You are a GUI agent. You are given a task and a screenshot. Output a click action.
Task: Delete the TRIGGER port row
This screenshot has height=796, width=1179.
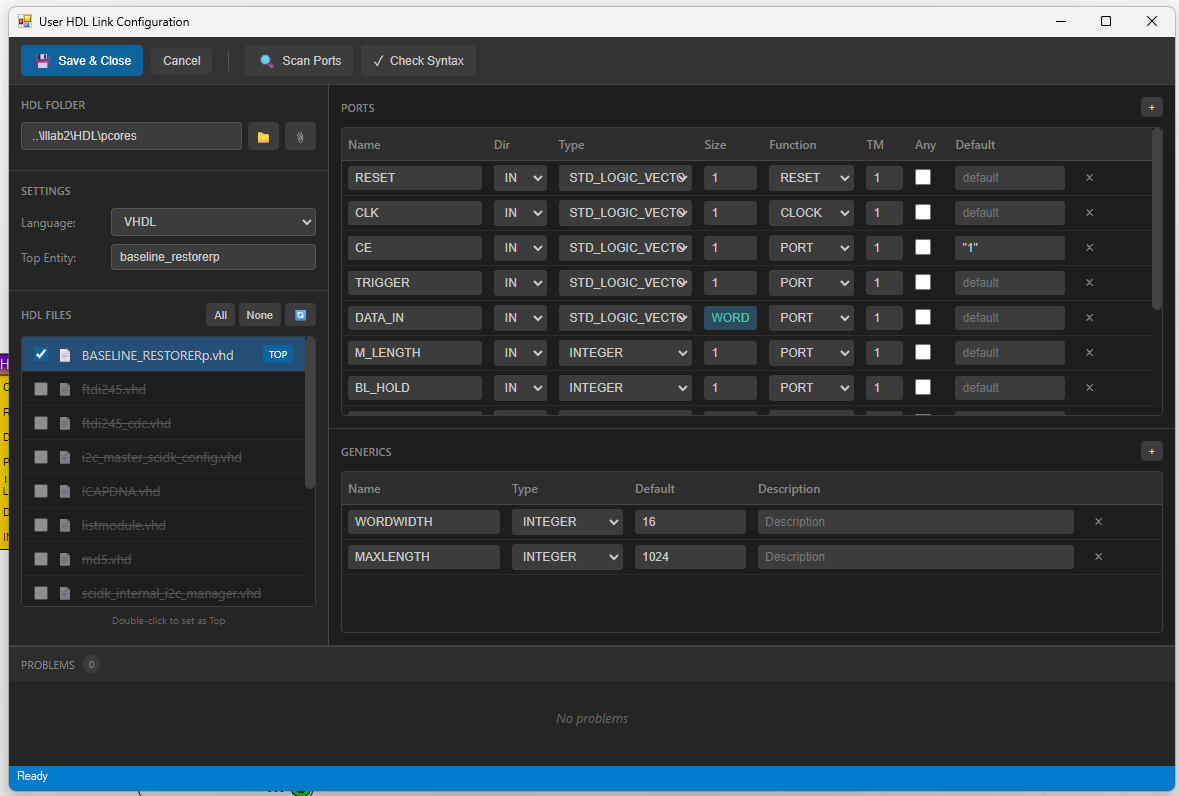pyautogui.click(x=1090, y=283)
